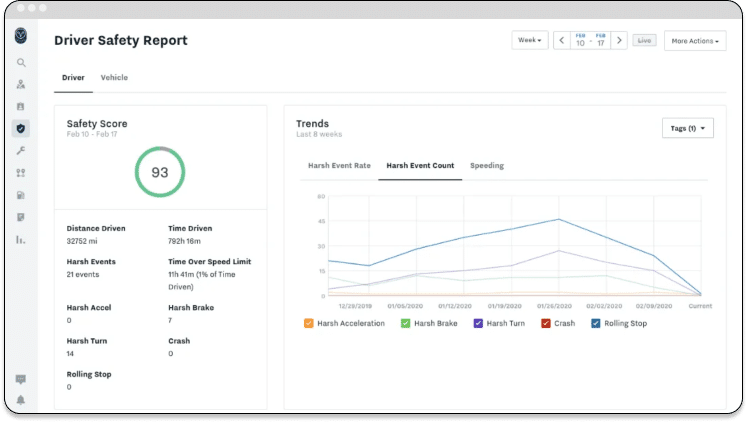Open the chat feedback sidebar icon
This screenshot has height=422, width=747.
click(20, 379)
